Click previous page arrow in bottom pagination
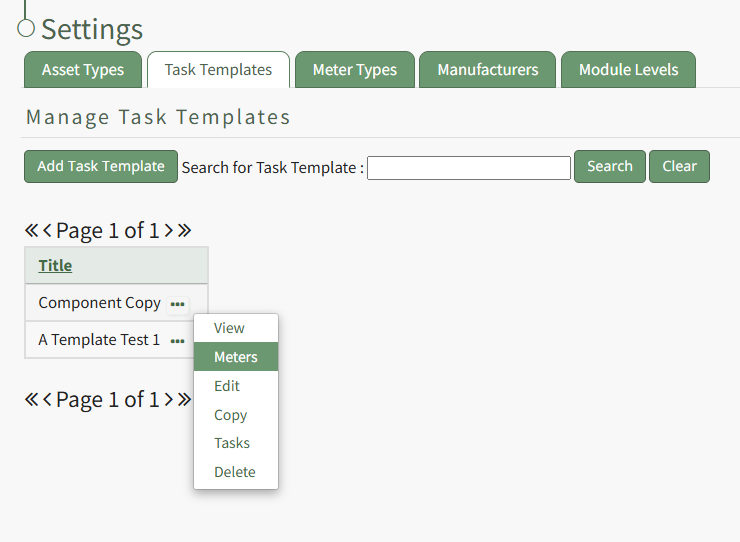The width and height of the screenshot is (740, 542). (47, 400)
